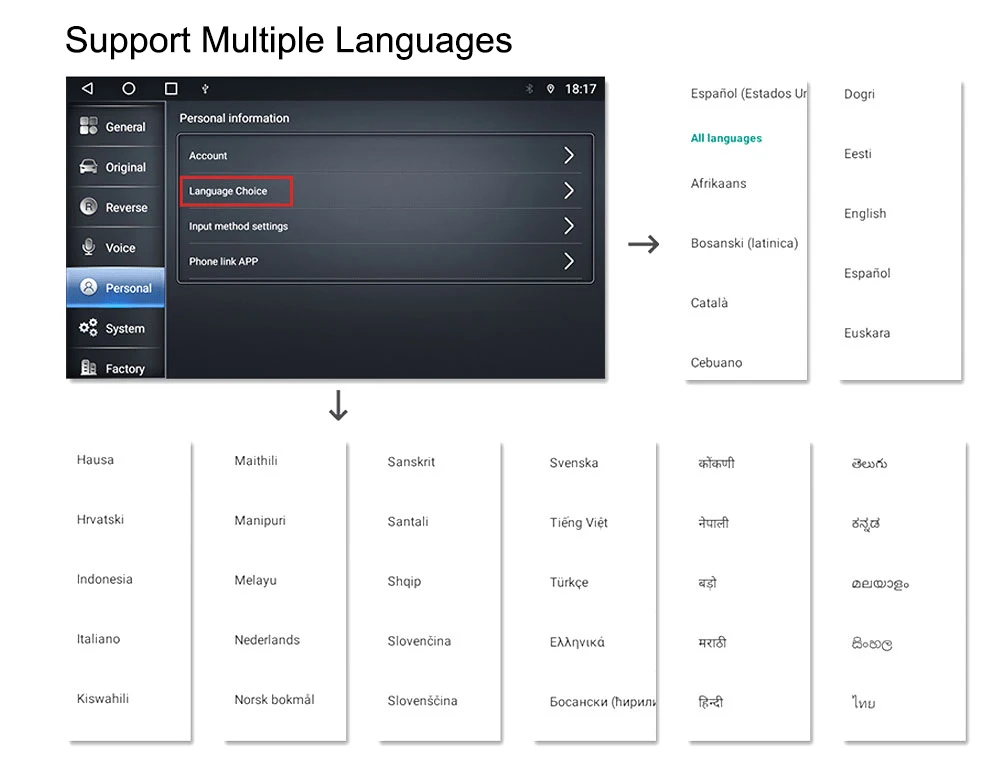
Task: Tap the recent apps square icon
Action: click(x=171, y=89)
